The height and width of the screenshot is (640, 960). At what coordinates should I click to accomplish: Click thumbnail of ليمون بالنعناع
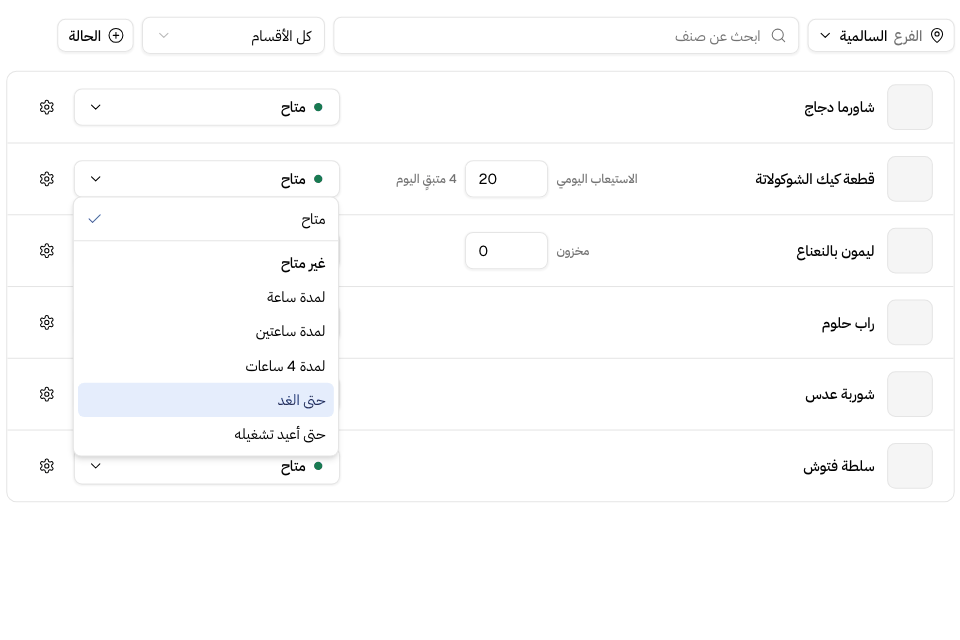click(910, 250)
